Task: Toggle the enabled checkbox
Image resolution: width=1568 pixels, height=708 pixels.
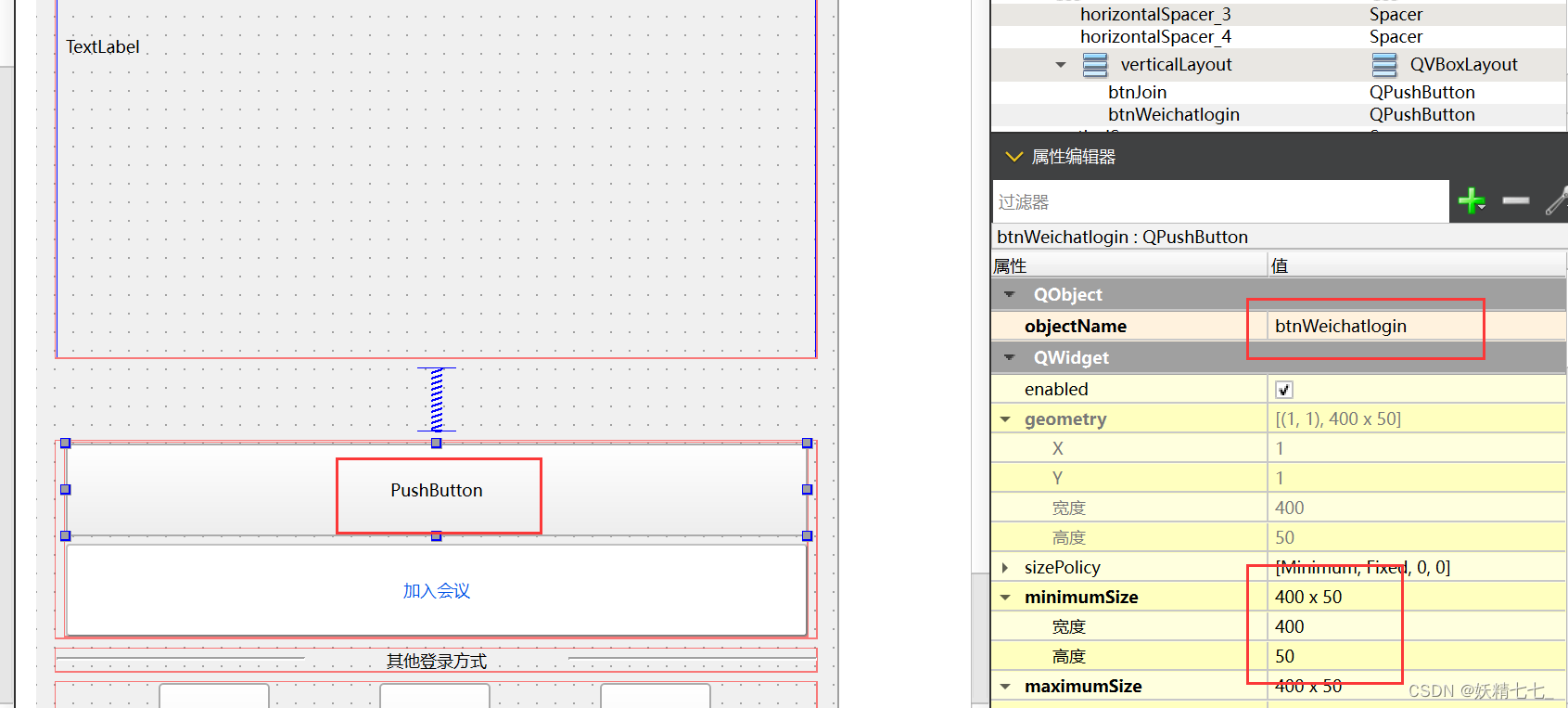Action: [1284, 390]
